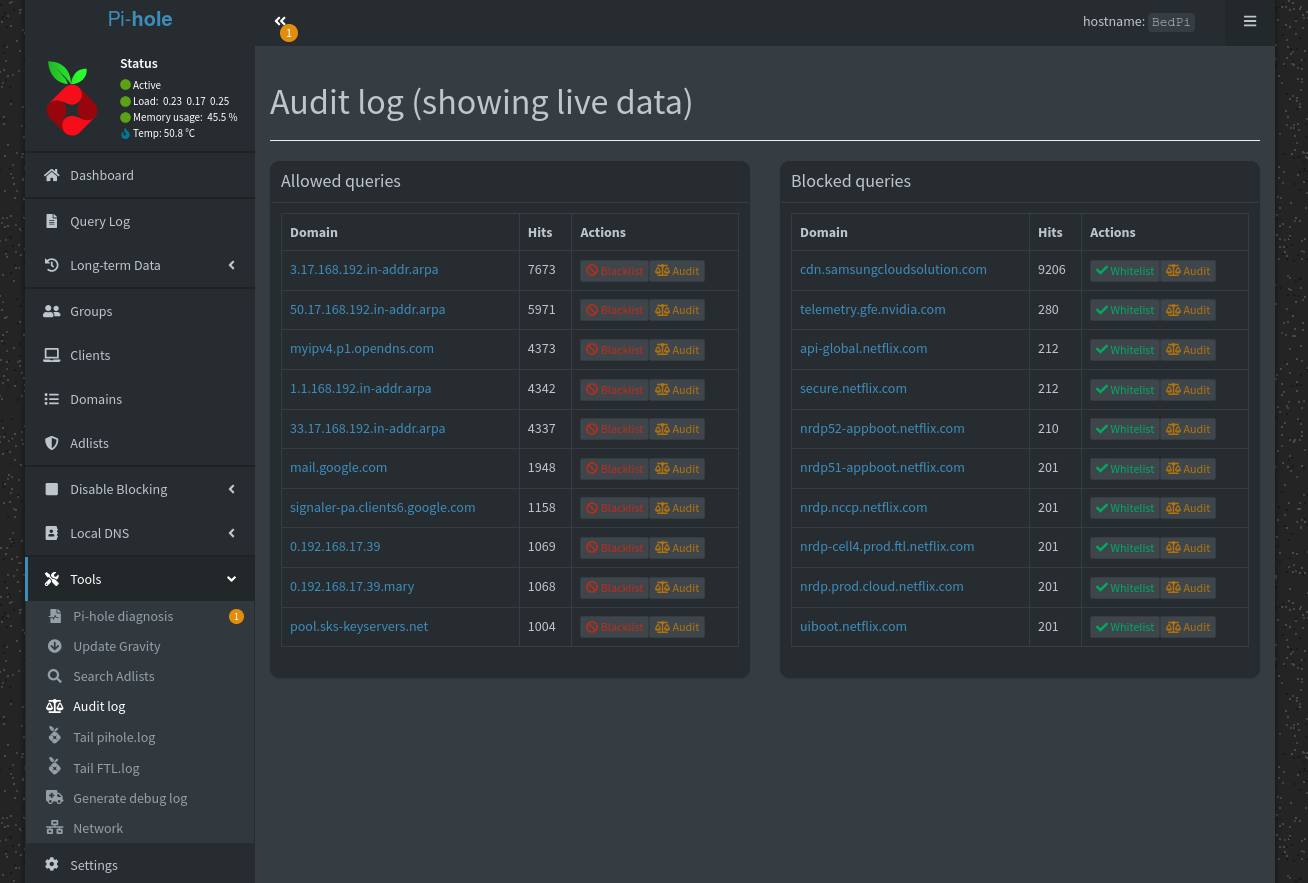Screen dimensions: 1308x883
Task: Click the Dashboard home icon
Action: pyautogui.click(x=52, y=175)
